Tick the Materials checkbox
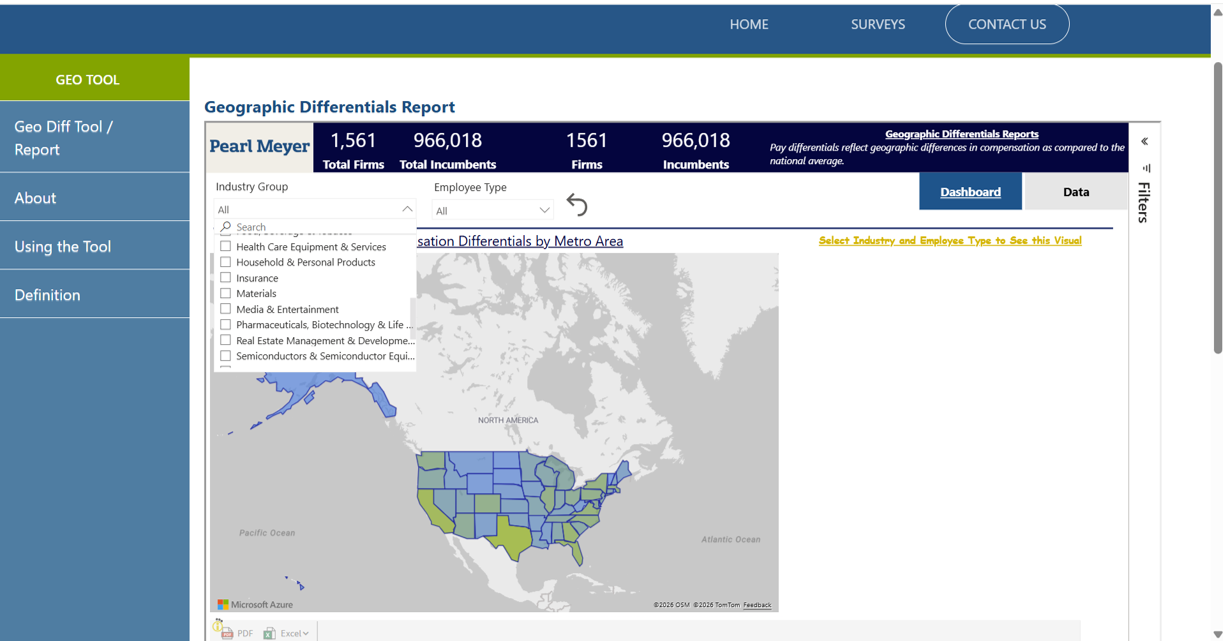 [225, 293]
